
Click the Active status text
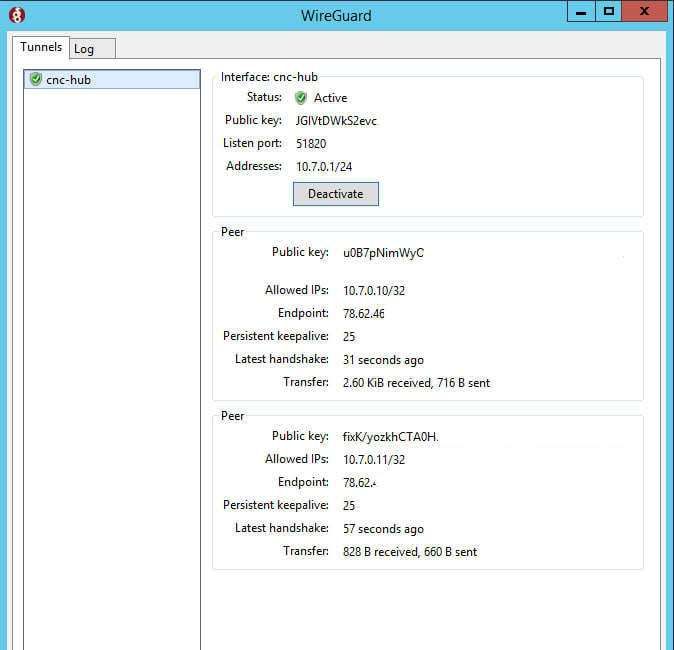(x=331, y=98)
